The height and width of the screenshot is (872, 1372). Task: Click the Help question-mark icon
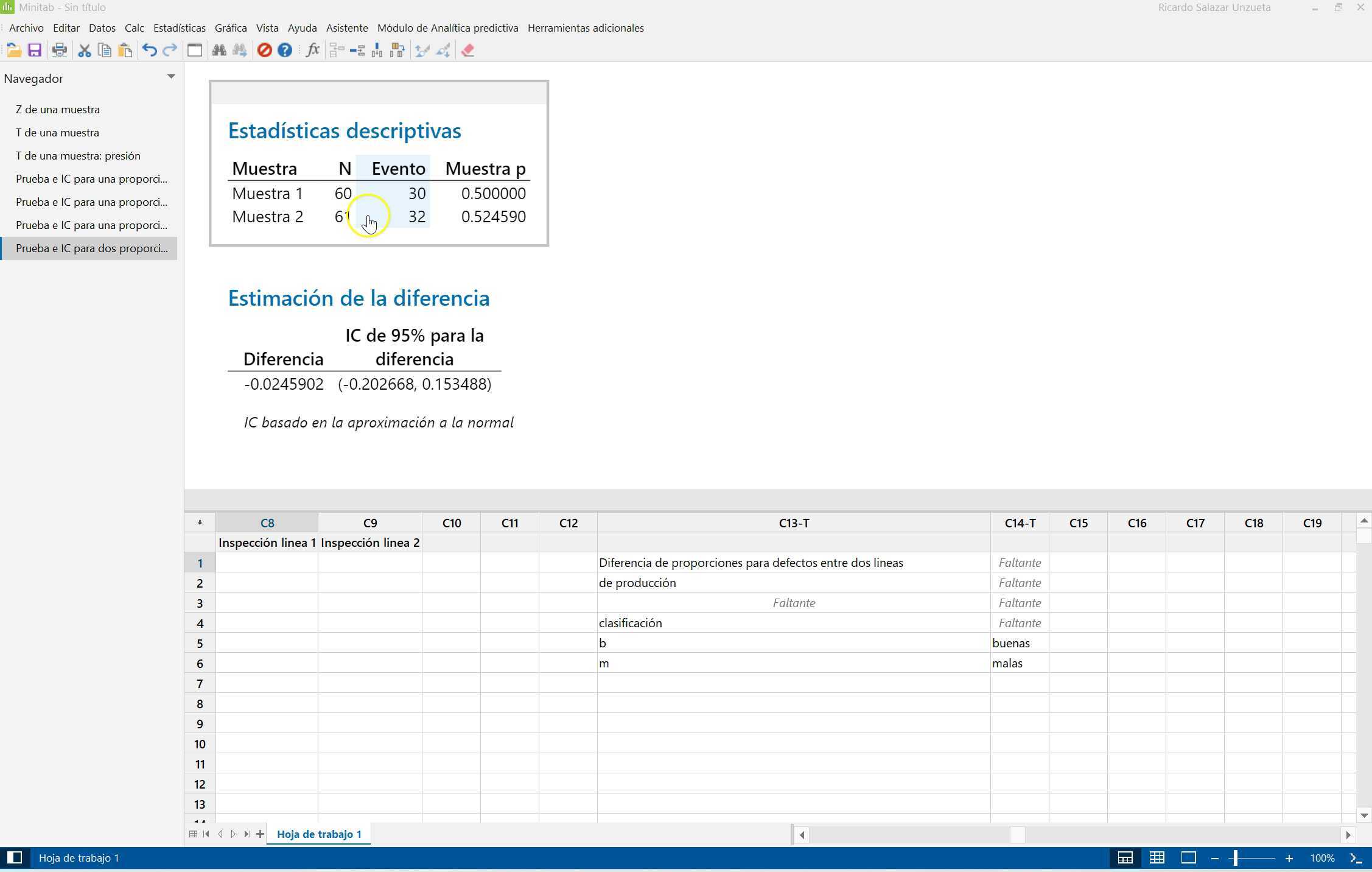[x=284, y=50]
